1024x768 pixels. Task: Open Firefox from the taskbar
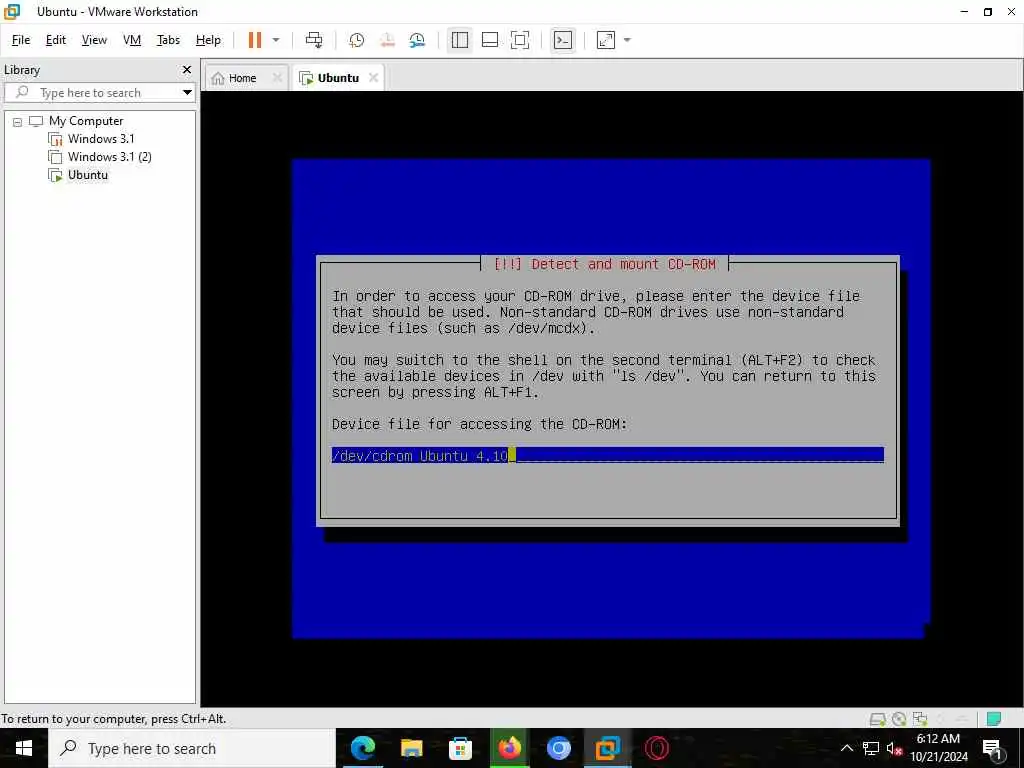point(509,748)
